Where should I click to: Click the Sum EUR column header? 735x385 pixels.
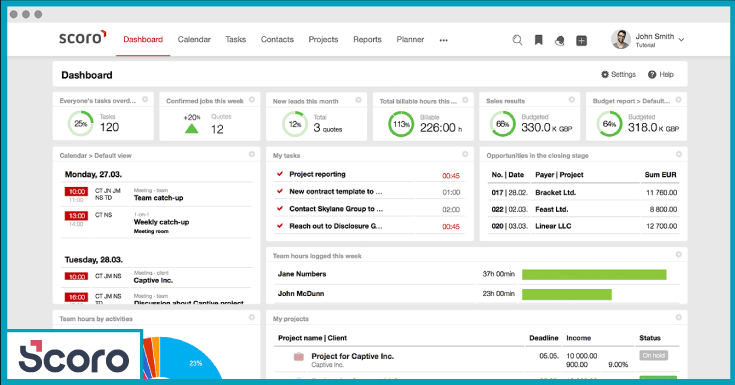[x=660, y=175]
